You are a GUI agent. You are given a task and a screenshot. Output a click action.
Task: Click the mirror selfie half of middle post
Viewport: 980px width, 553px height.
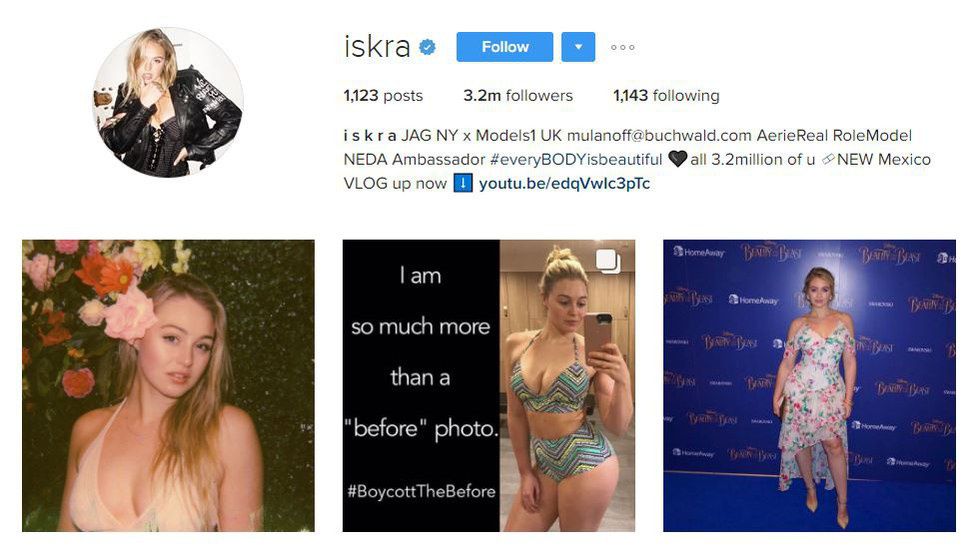click(568, 386)
